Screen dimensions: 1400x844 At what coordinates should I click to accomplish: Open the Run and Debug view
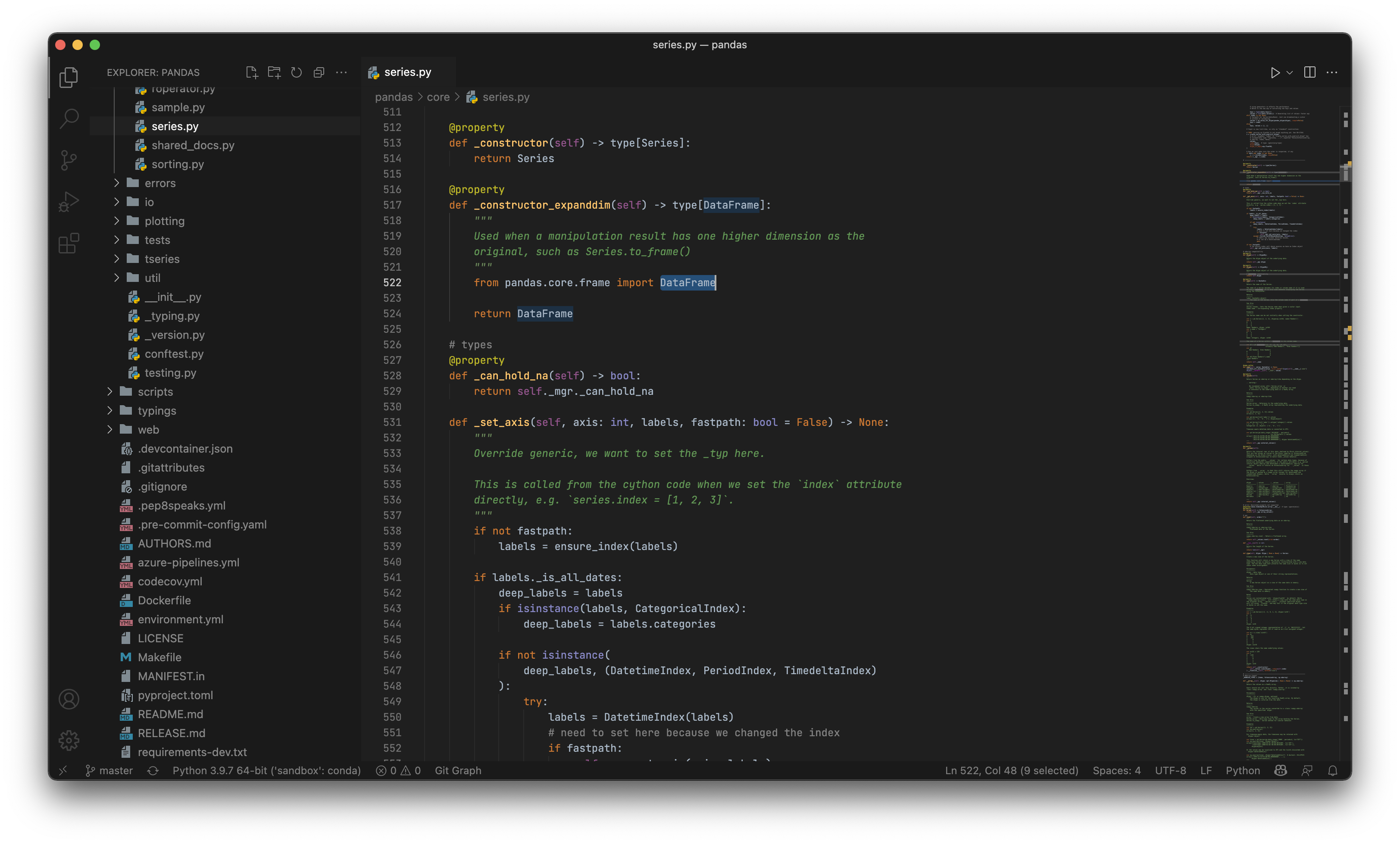69,202
